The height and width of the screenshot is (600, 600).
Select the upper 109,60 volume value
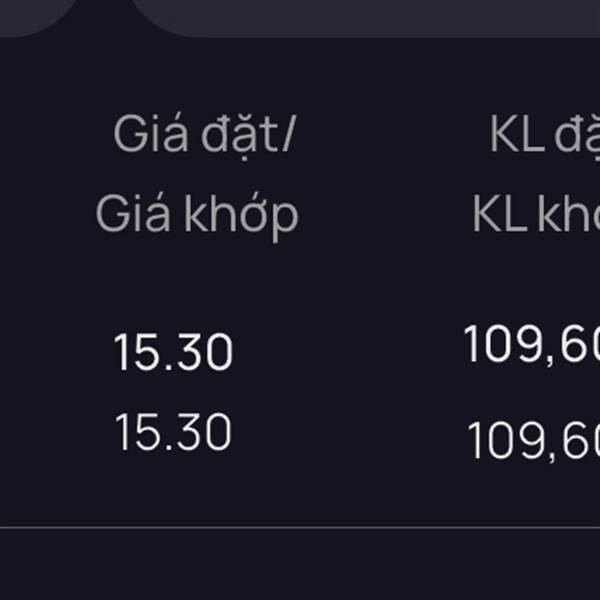pyautogui.click(x=532, y=345)
